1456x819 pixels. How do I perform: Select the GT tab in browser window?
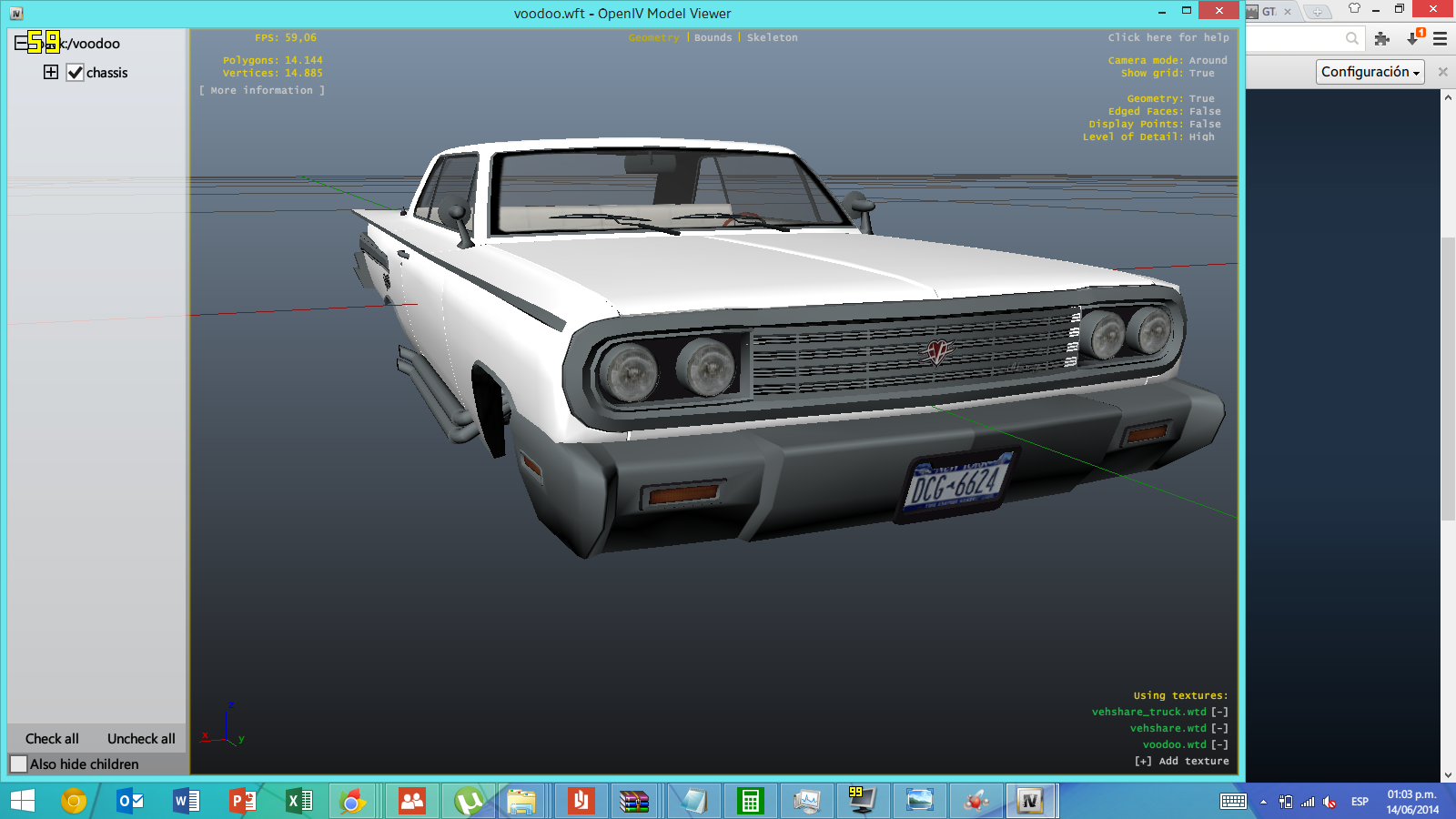pos(1269,12)
